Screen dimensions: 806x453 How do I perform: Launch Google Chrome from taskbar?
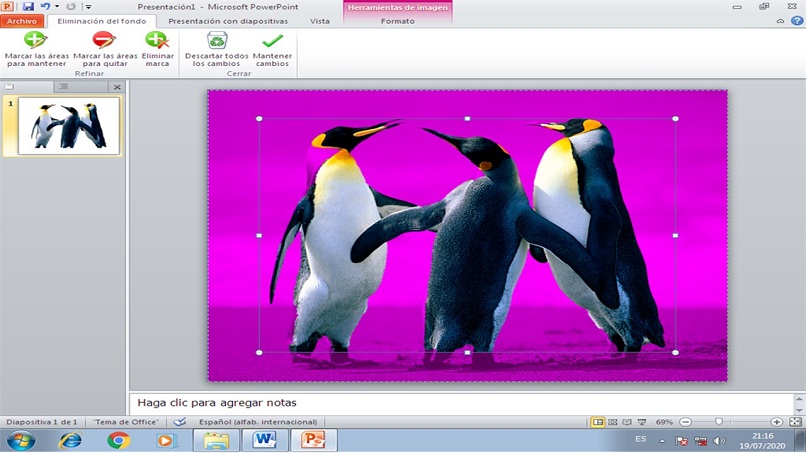click(x=118, y=441)
